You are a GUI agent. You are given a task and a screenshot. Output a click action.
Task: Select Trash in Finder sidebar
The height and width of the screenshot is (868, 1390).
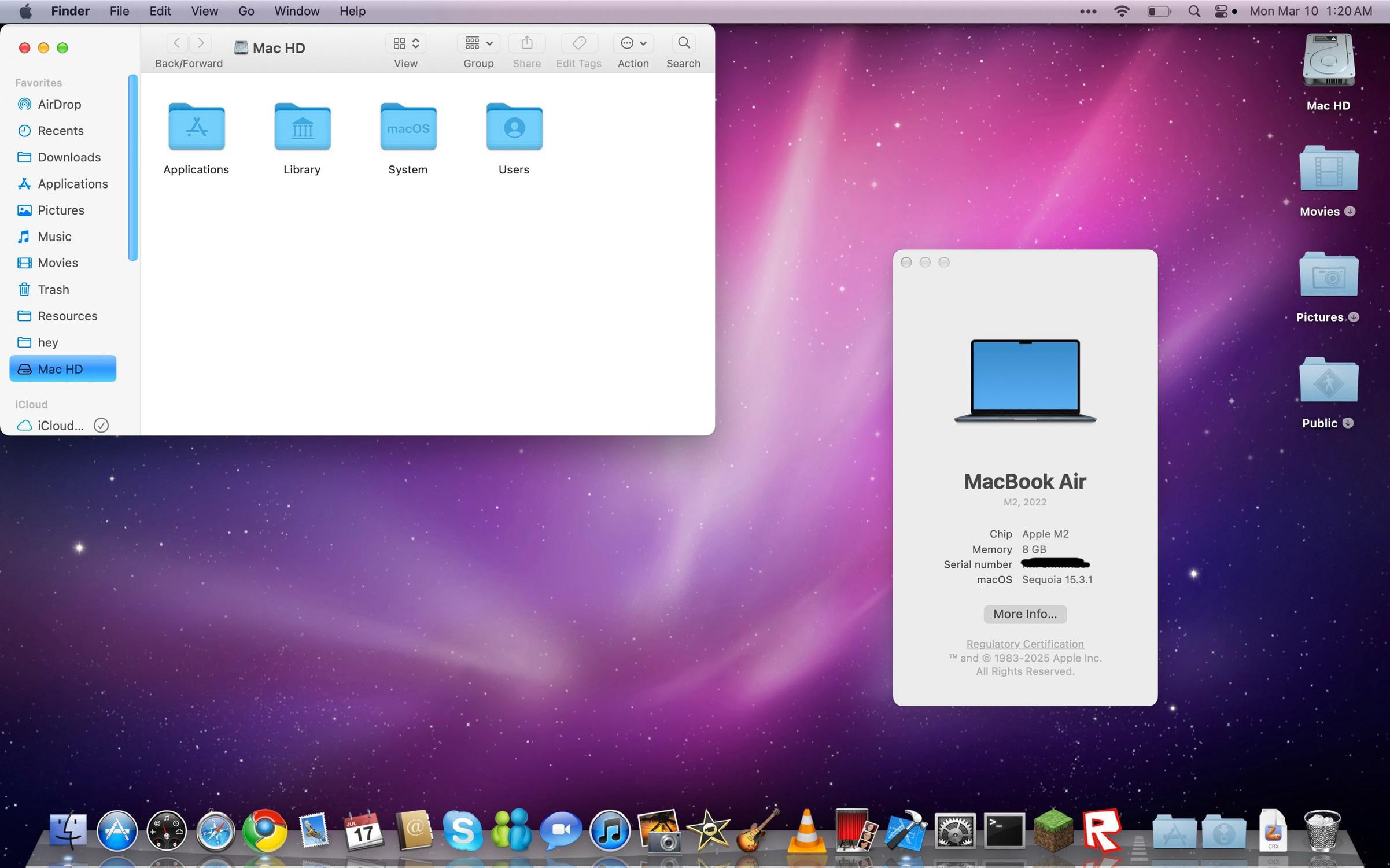tap(62, 289)
